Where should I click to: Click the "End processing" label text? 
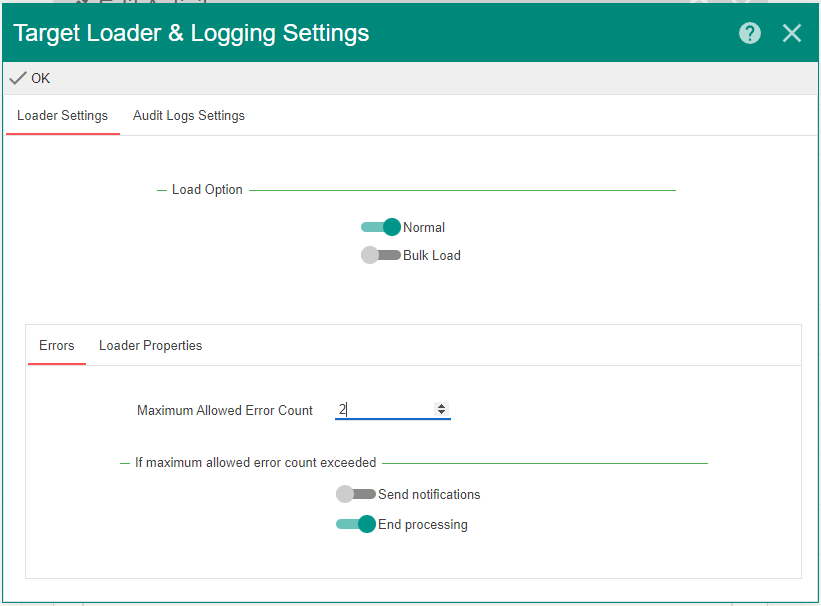[423, 524]
